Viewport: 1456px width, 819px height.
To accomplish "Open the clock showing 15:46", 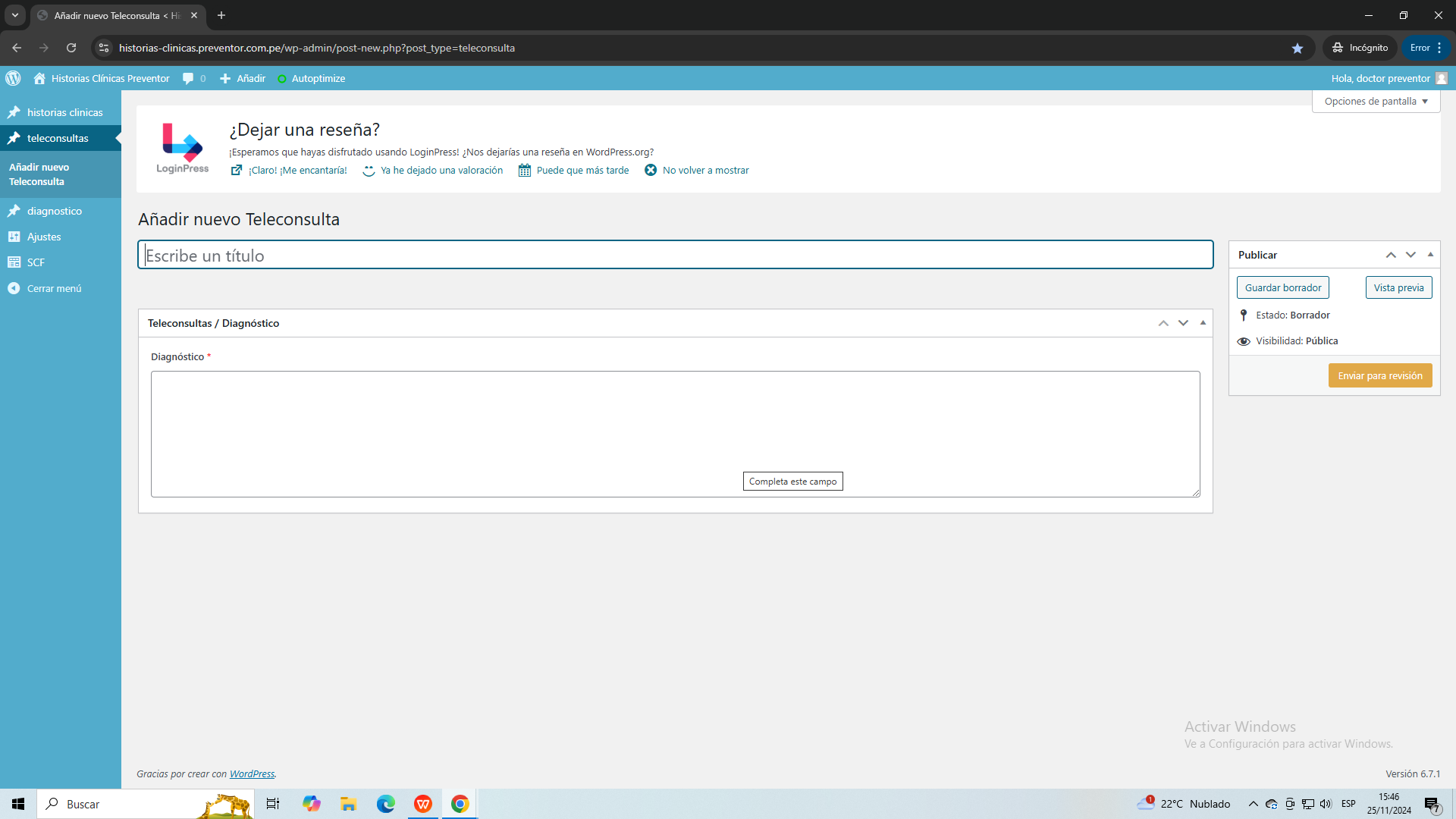I will (x=1389, y=804).
